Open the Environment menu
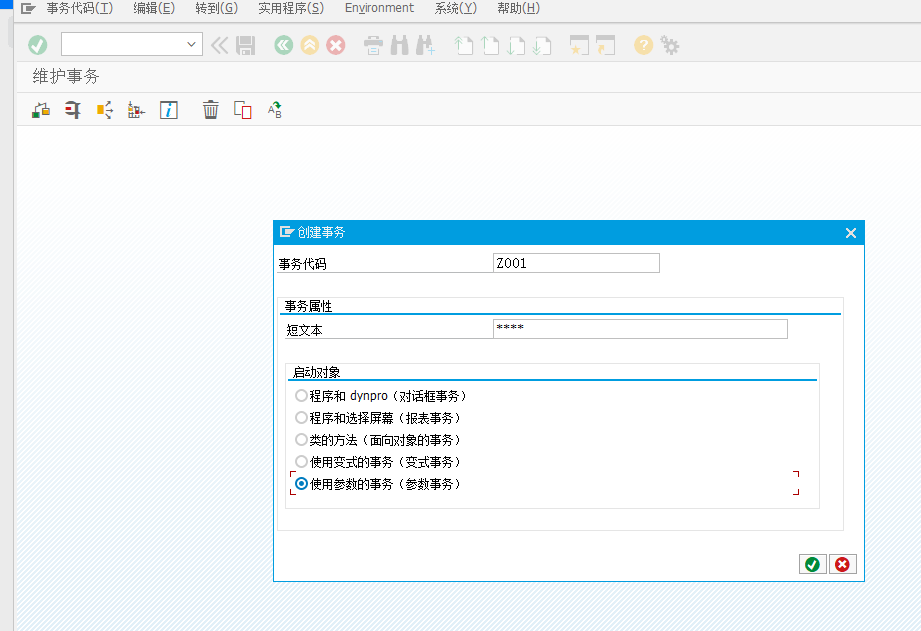Screen dimensions: 921x631 point(379,8)
